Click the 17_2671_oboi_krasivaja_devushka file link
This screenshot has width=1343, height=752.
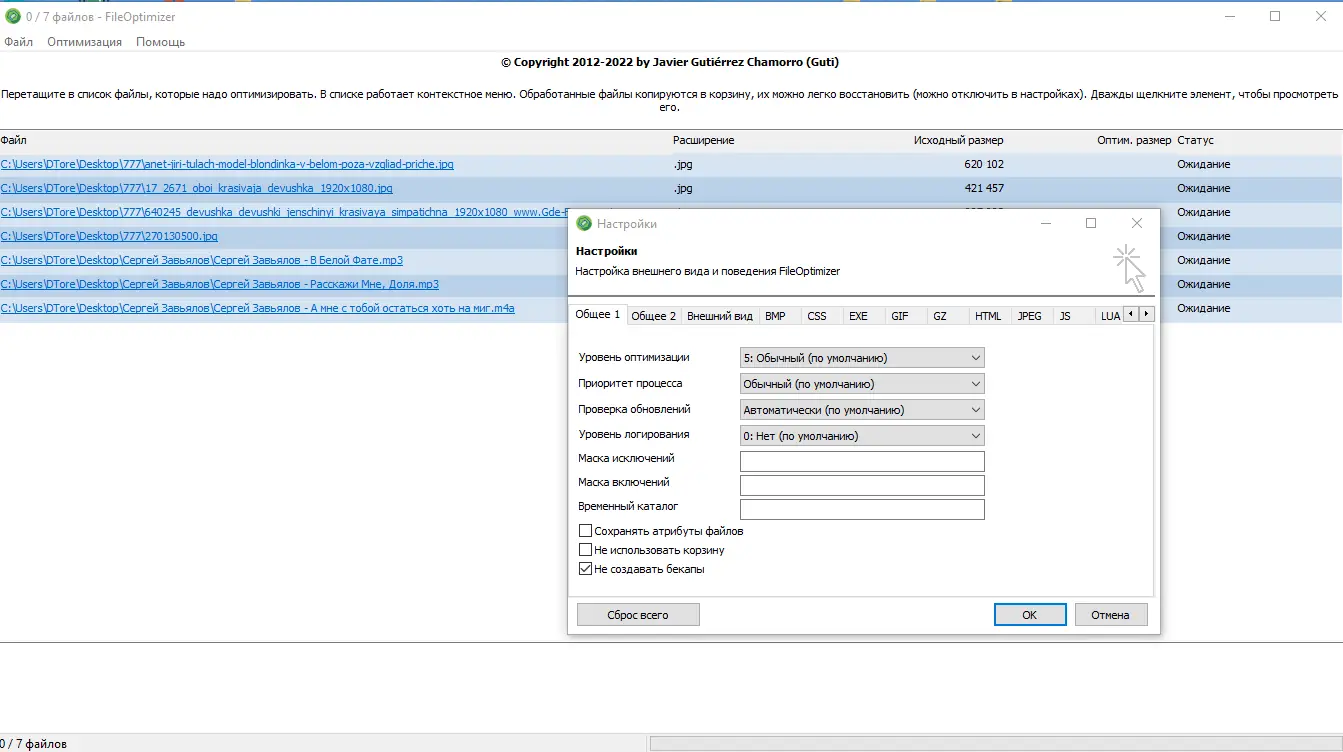tap(196, 188)
